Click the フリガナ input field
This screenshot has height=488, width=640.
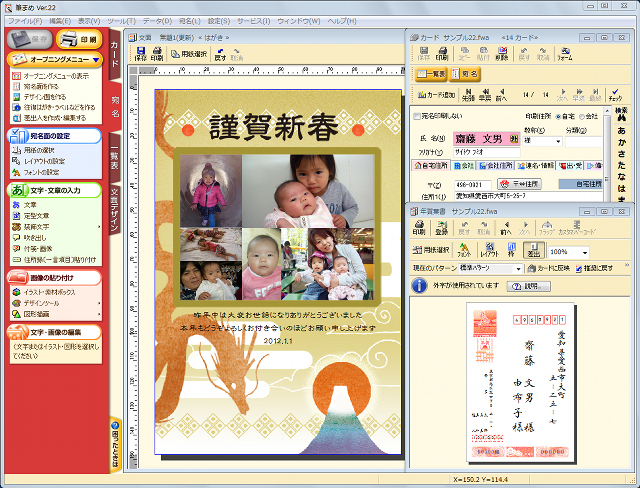pos(487,152)
